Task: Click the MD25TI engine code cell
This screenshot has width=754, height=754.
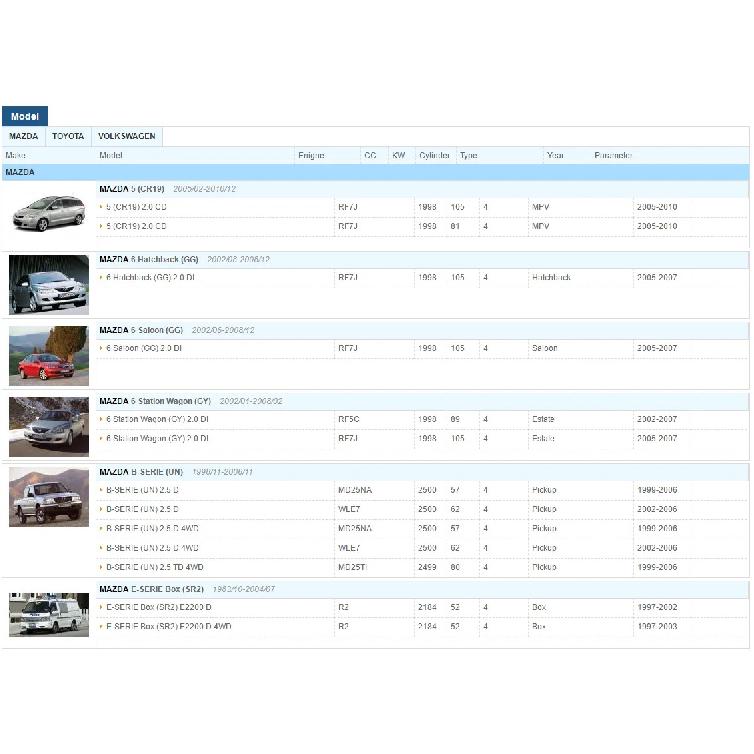Action: point(353,567)
